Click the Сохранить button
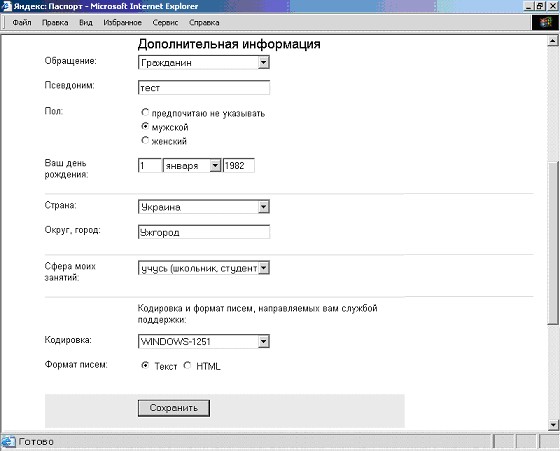Screen dimensions: 560x451 pos(174,408)
